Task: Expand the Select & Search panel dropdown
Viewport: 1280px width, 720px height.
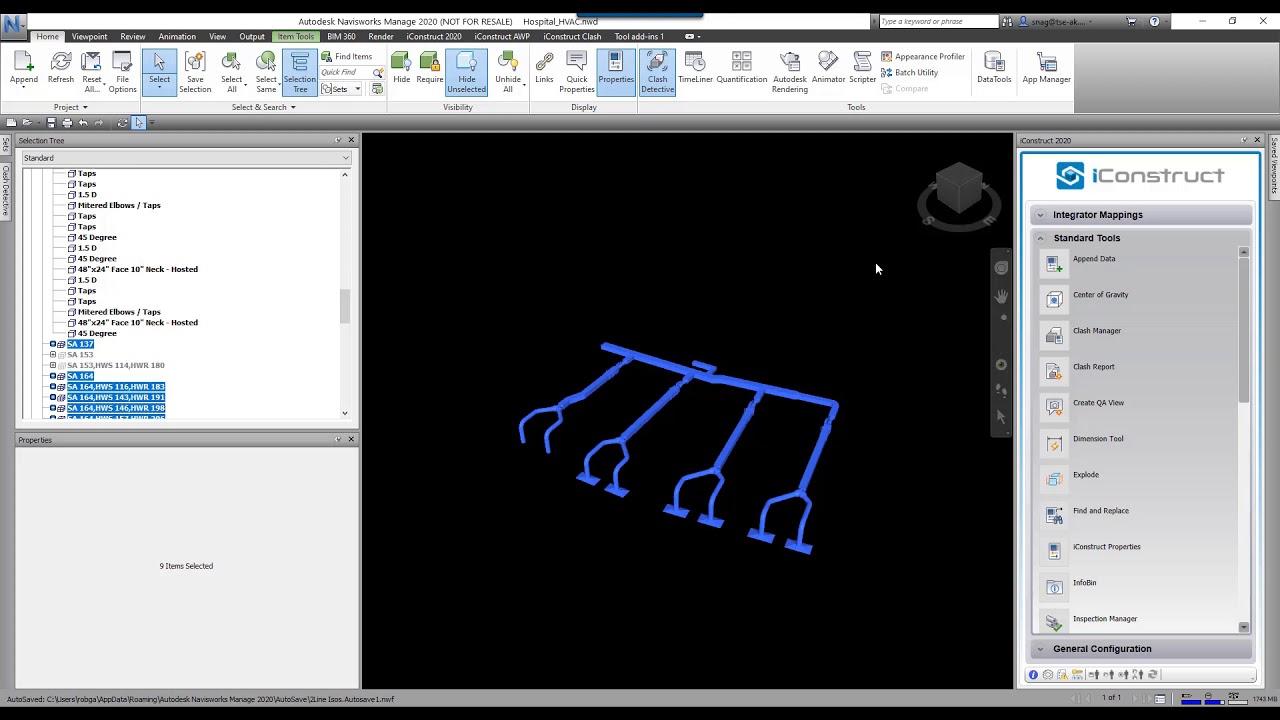Action: click(x=263, y=107)
